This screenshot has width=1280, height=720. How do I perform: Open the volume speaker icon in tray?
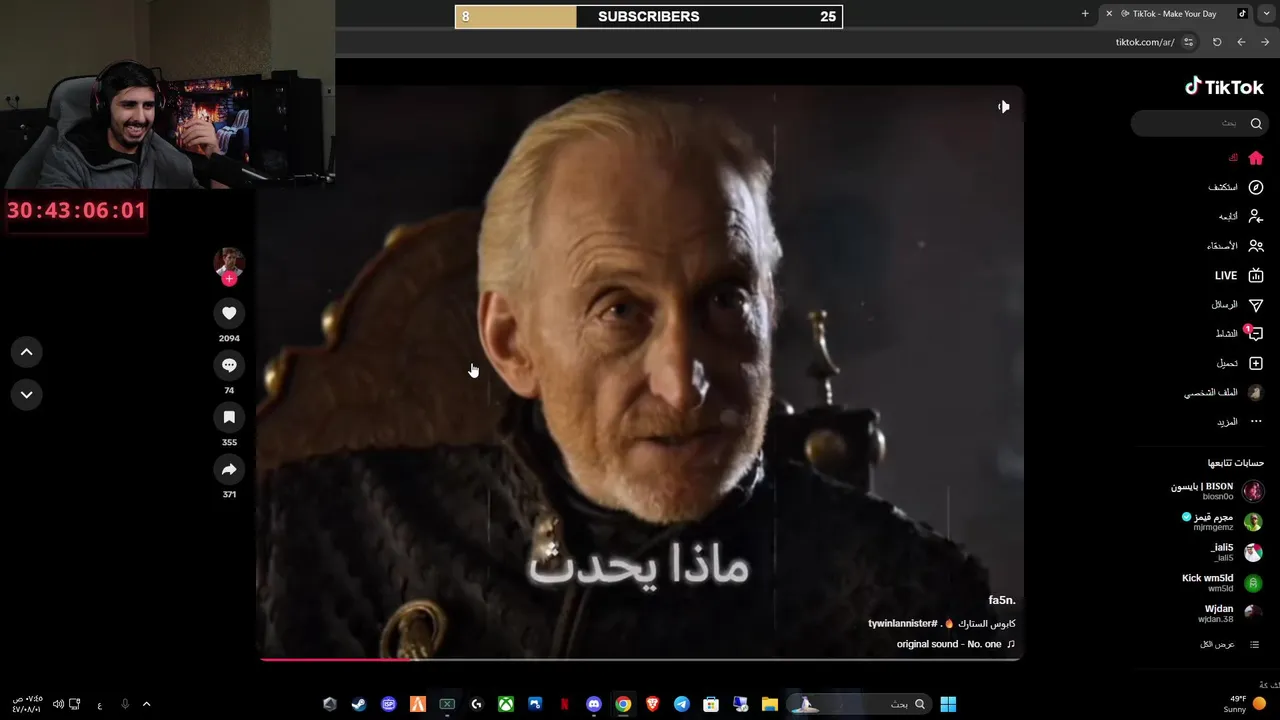(x=58, y=704)
